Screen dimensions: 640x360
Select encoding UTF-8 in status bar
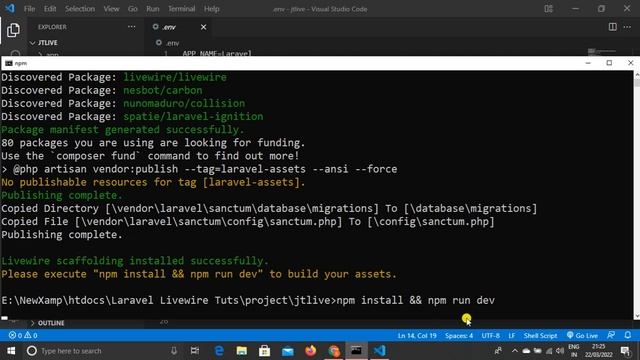coord(491,336)
